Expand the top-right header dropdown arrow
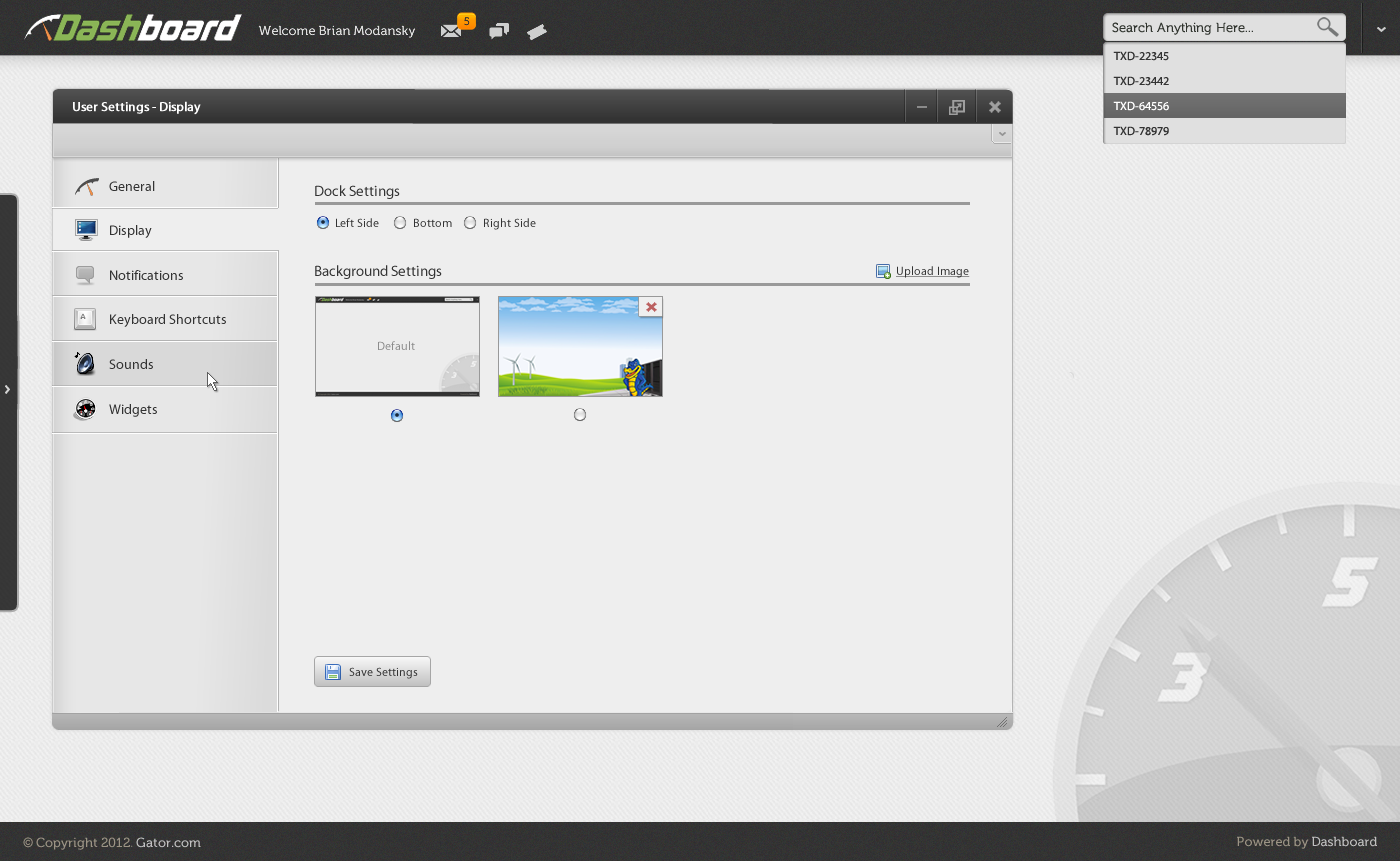This screenshot has width=1400, height=861. [1381, 29]
